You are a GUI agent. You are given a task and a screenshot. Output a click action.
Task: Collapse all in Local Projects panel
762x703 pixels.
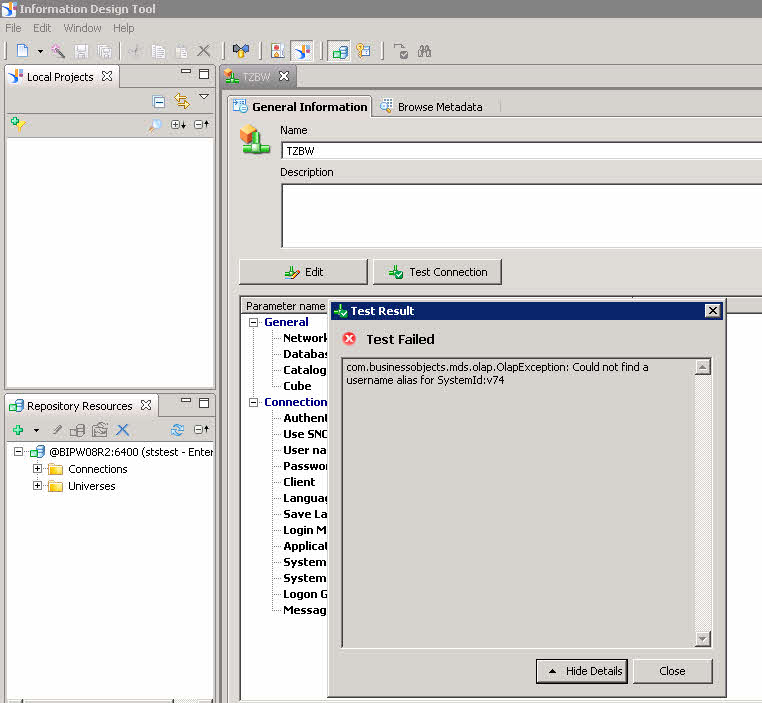point(158,102)
